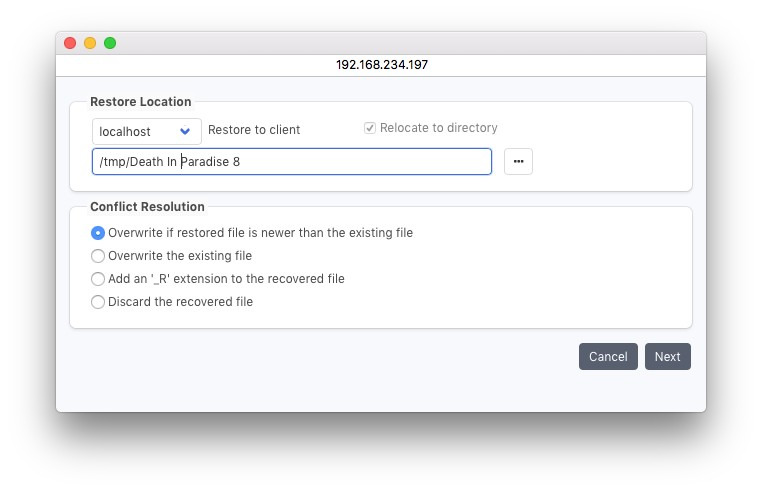Click the Conflict Resolution section heading
The height and width of the screenshot is (492, 762).
click(147, 207)
